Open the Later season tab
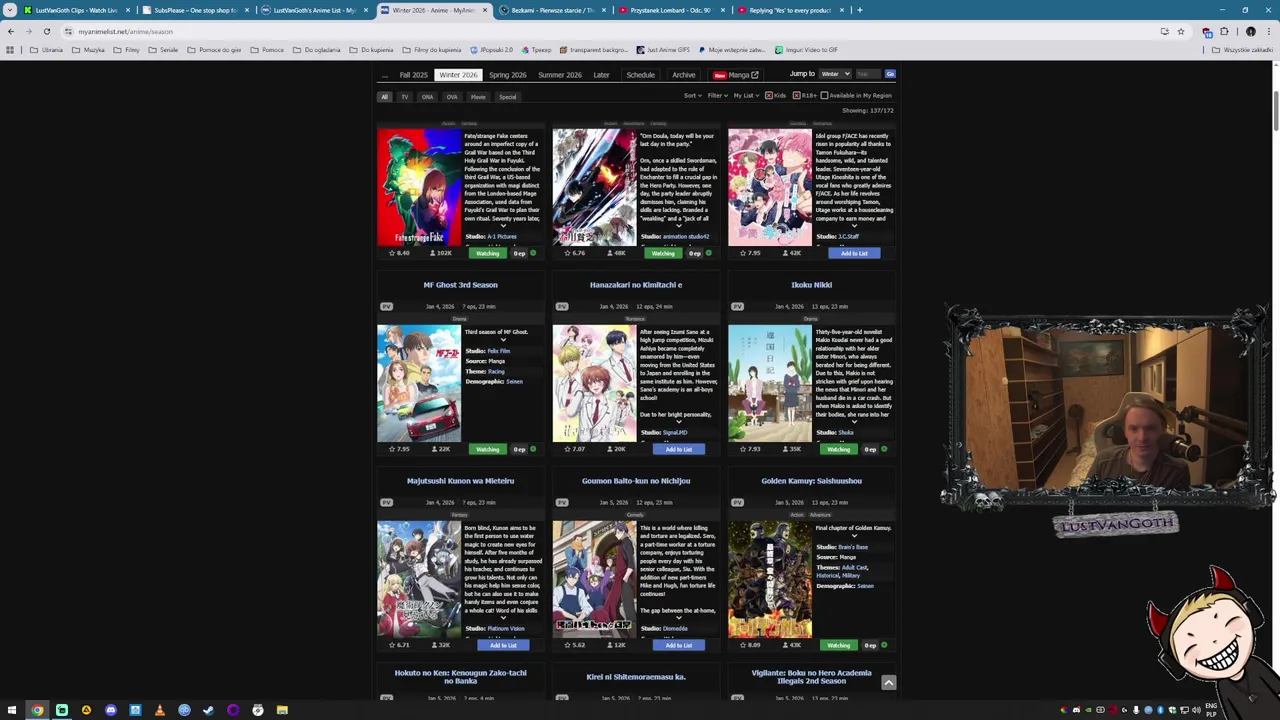 pyautogui.click(x=601, y=75)
